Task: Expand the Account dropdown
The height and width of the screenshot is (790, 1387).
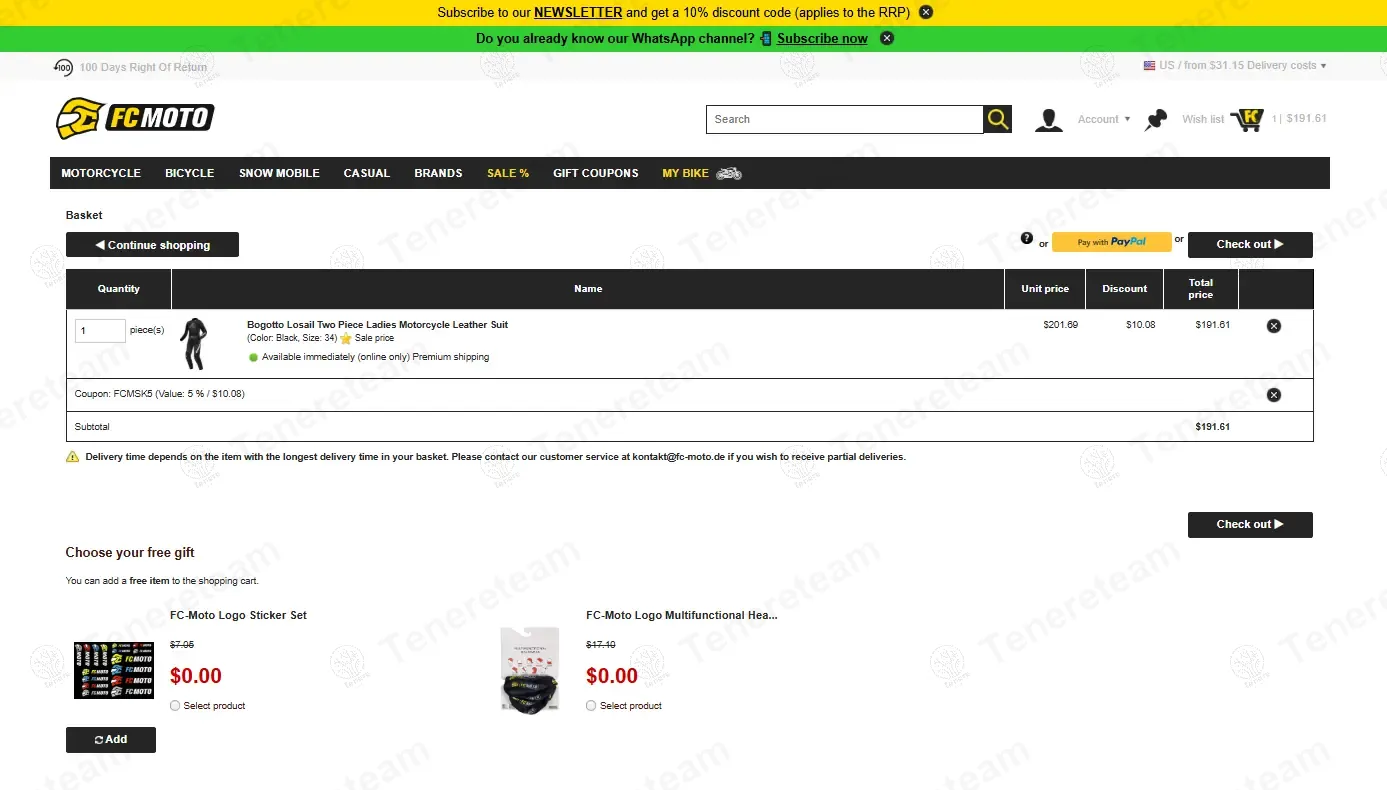Action: pos(1103,119)
